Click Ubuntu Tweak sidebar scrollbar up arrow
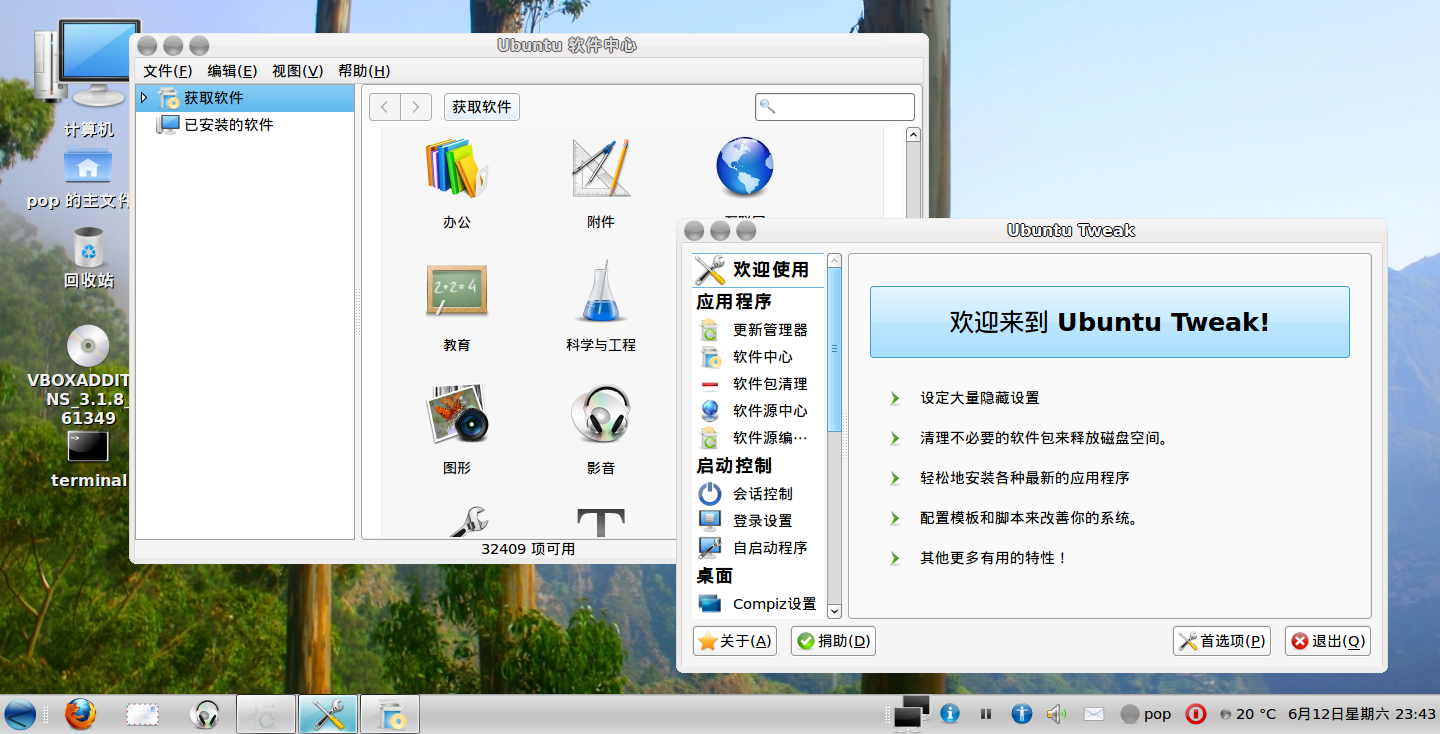1440x734 pixels. (x=835, y=262)
